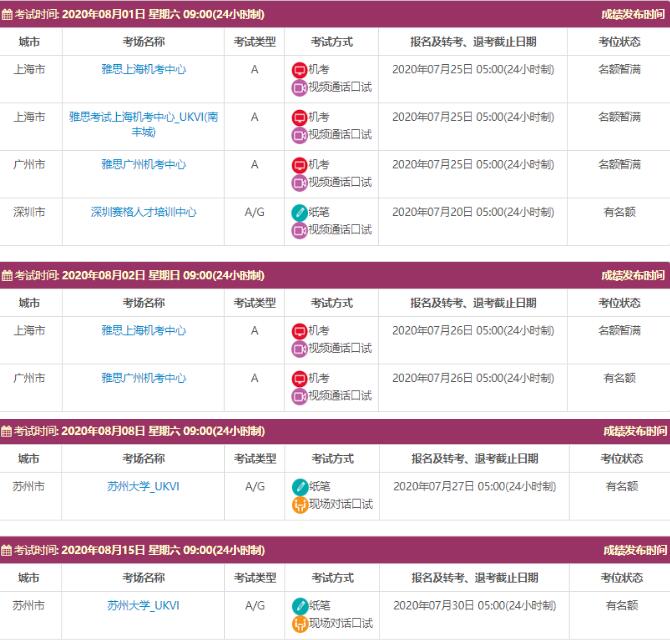This screenshot has width=670, height=640.
Task: Click the 有名额 status in the 深圳市 row
Action: pyautogui.click(x=619, y=212)
